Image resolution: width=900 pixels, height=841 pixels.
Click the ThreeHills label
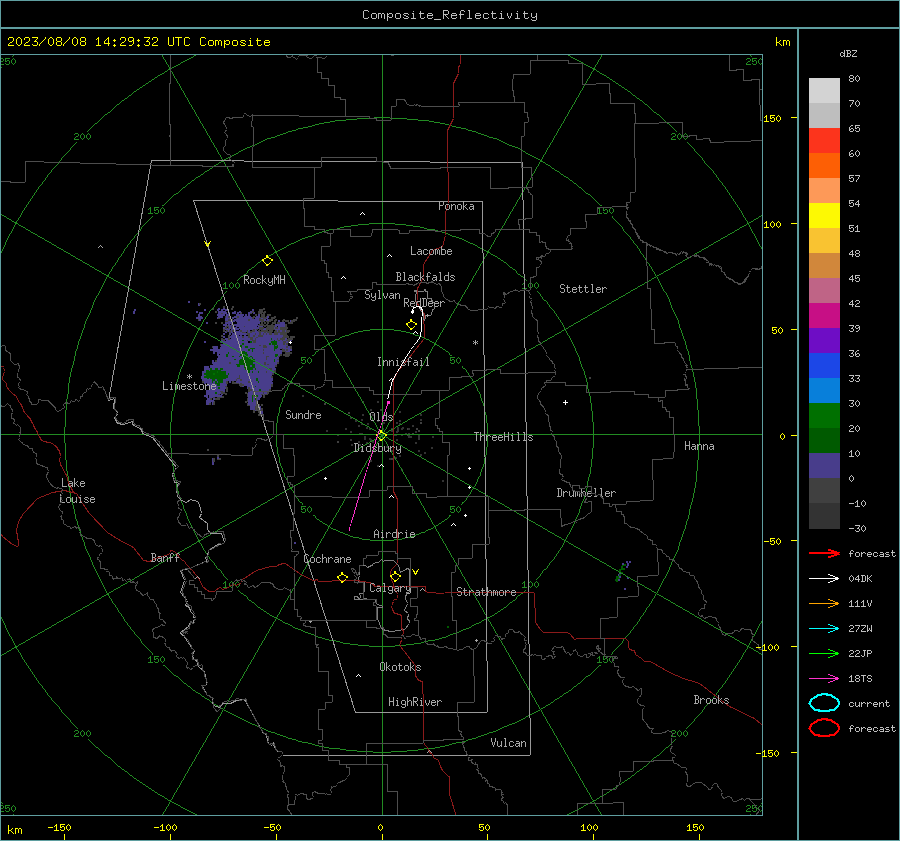click(503, 437)
